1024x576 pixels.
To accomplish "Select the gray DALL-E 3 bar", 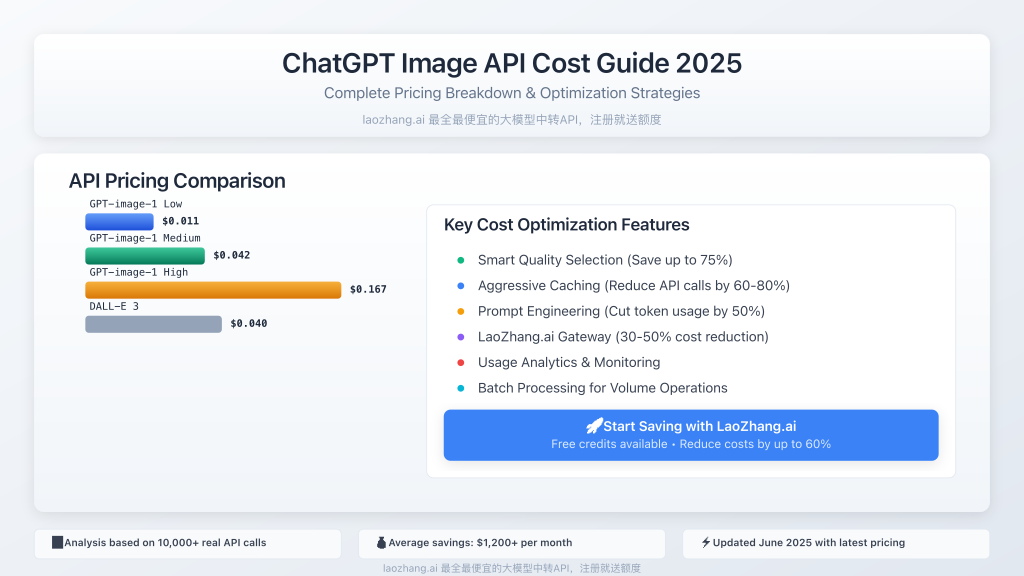I will click(x=153, y=323).
